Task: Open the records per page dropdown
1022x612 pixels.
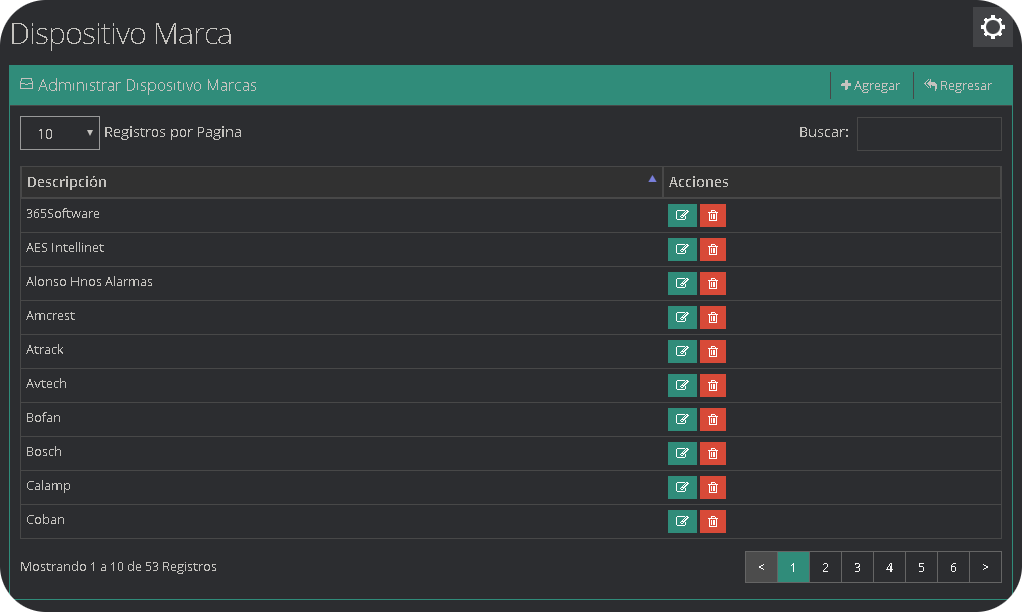Action: [x=60, y=133]
